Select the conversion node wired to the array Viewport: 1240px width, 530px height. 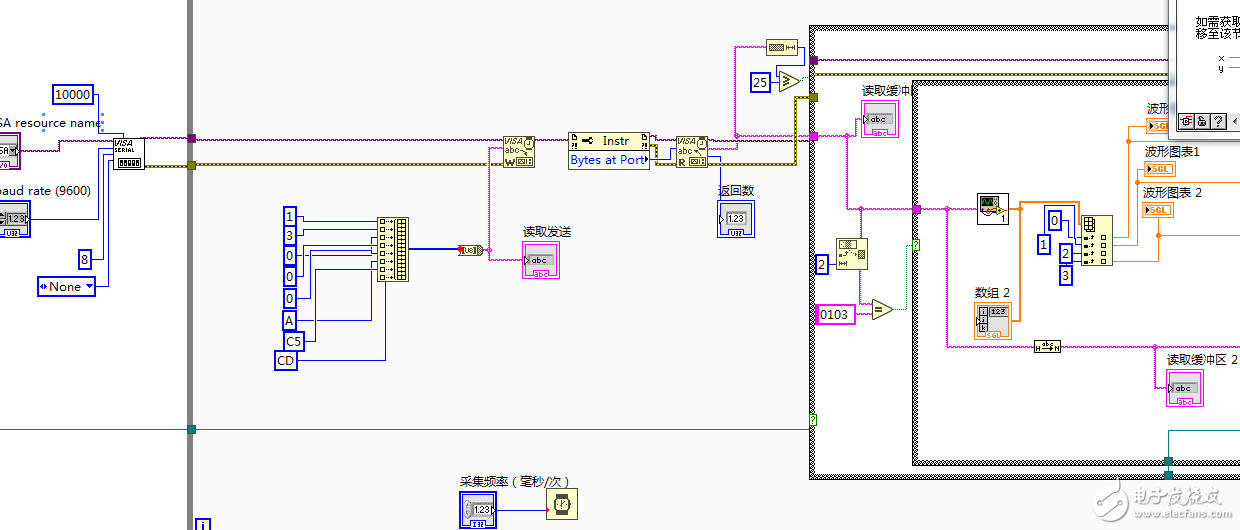pos(993,209)
